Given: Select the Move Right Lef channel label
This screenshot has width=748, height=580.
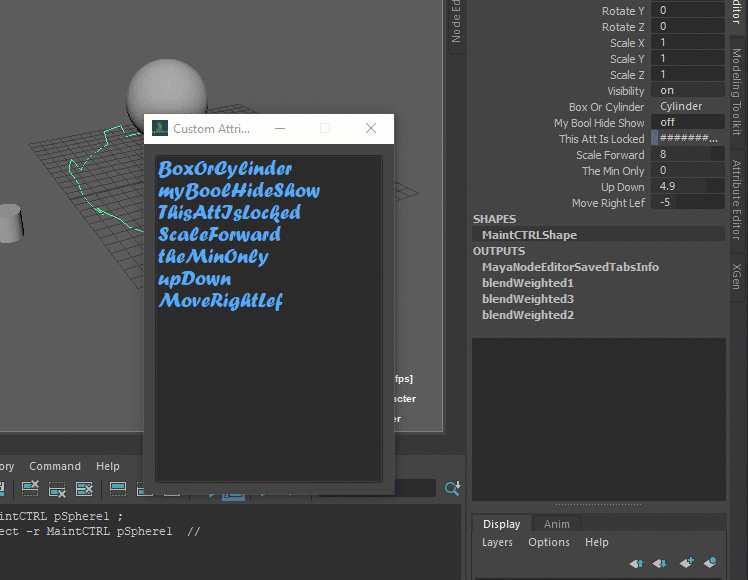Looking at the screenshot, I should [608, 203].
